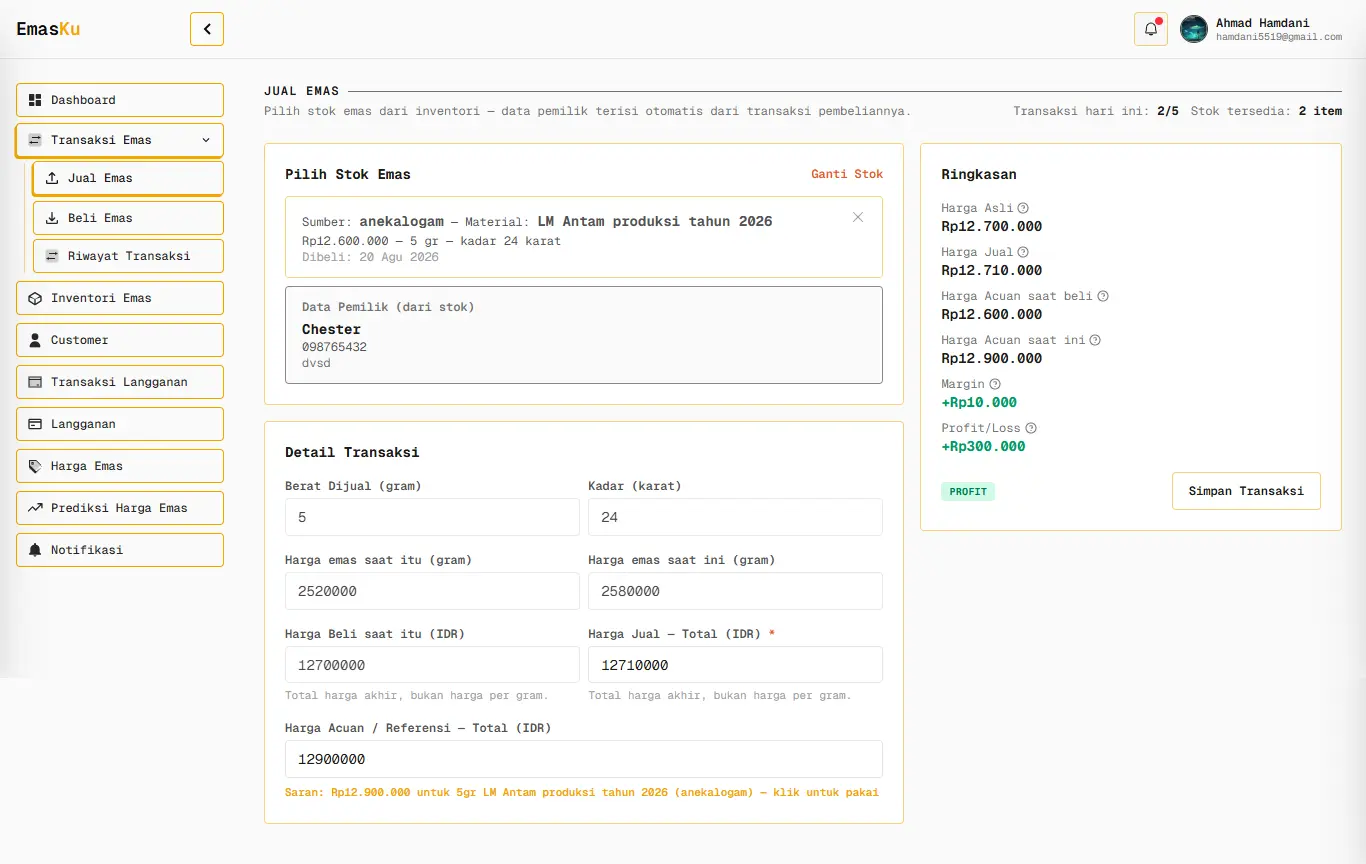Click the Simpan Transaksi button

click(1246, 491)
